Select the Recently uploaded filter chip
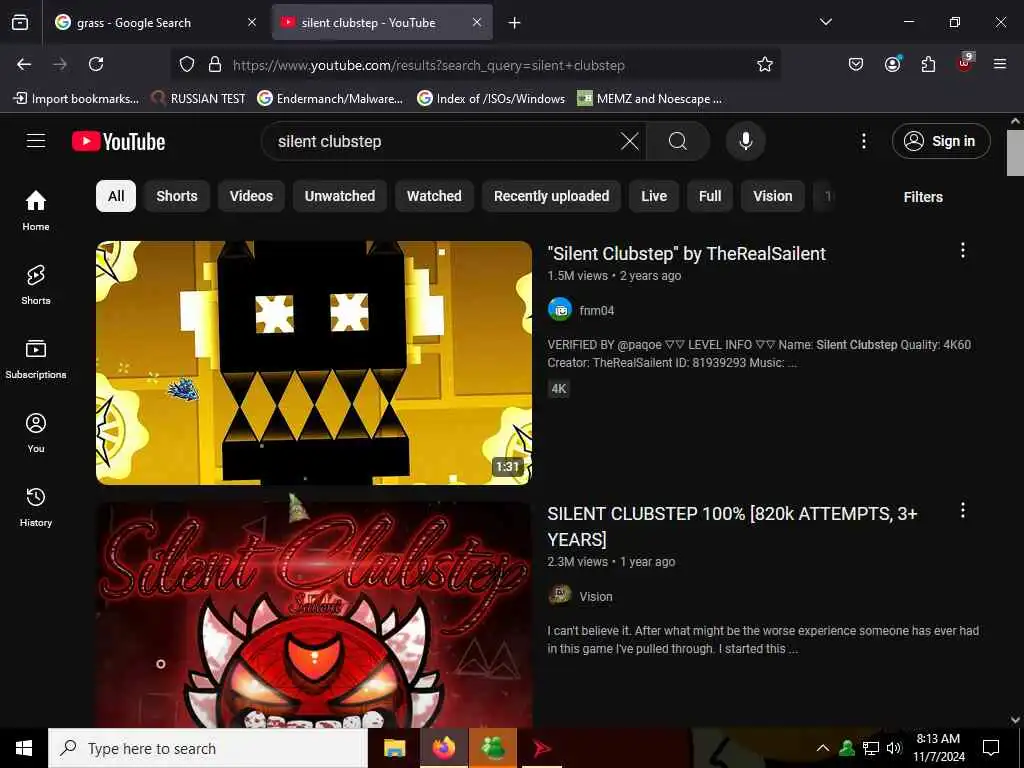This screenshot has height=768, width=1024. point(551,196)
